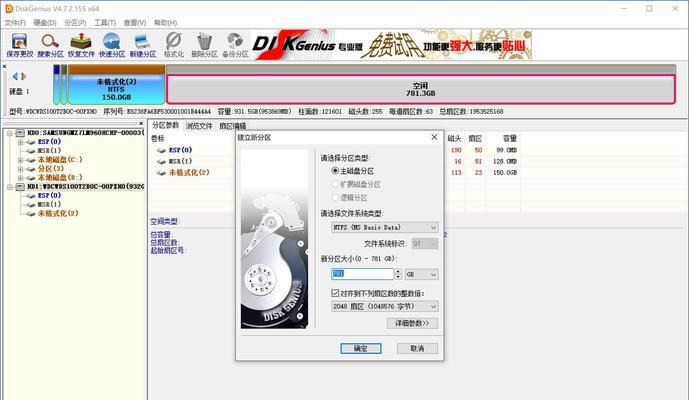Click the 新建分区 new partition icon
Image resolution: width=689 pixels, height=400 pixels.
(x=142, y=45)
